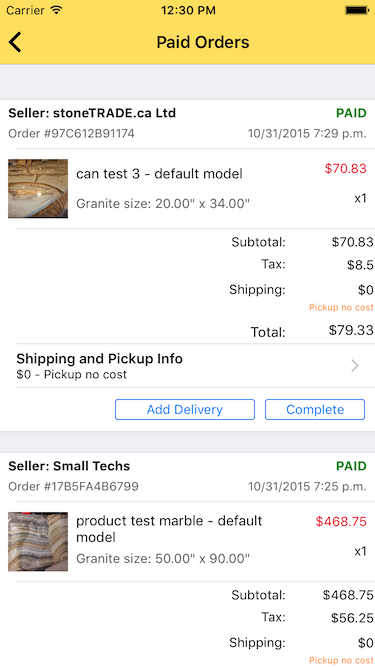
Task: Select can test 3 - default model item
Action: tap(159, 174)
